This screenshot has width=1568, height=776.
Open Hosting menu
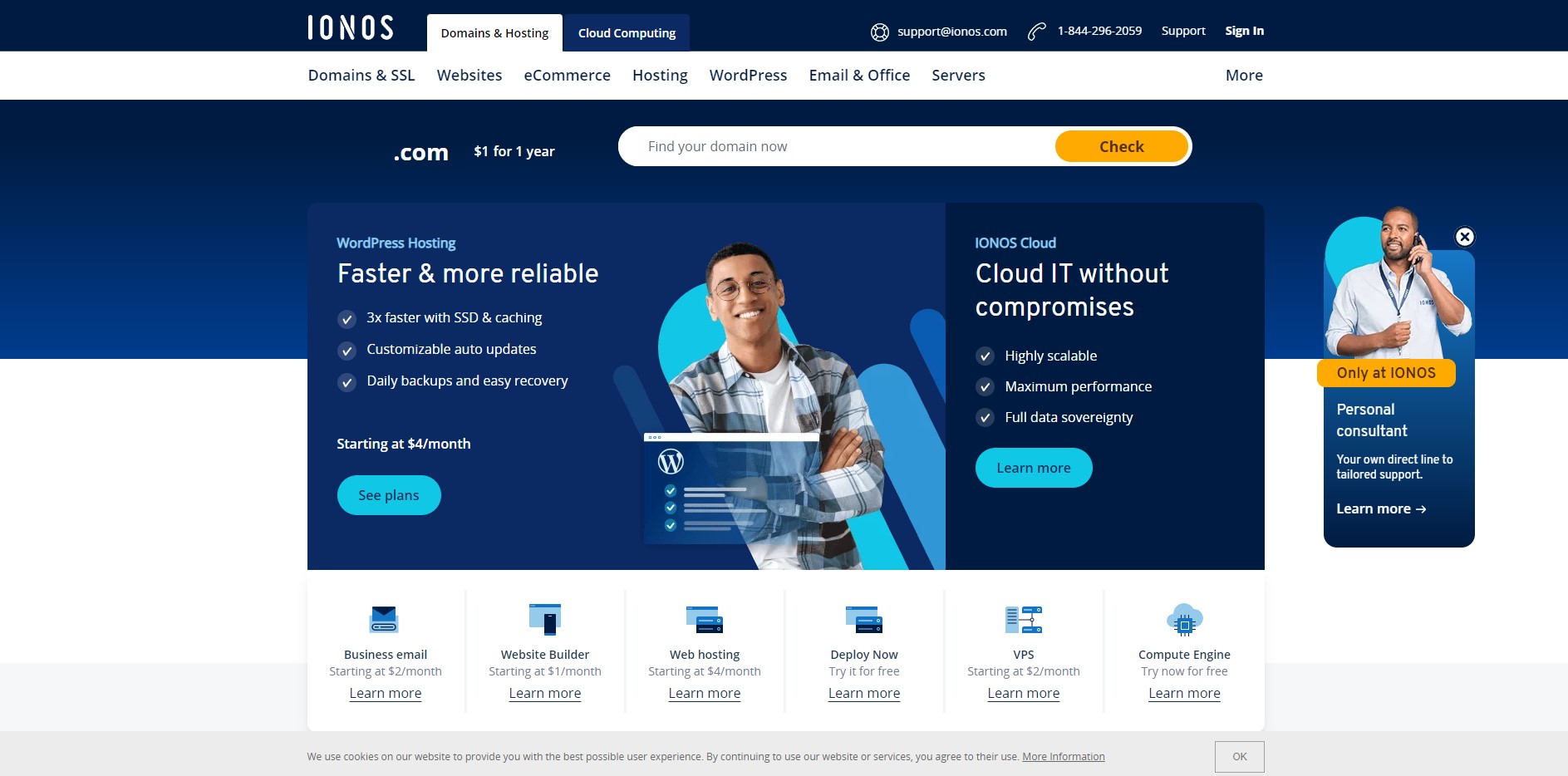(x=660, y=75)
